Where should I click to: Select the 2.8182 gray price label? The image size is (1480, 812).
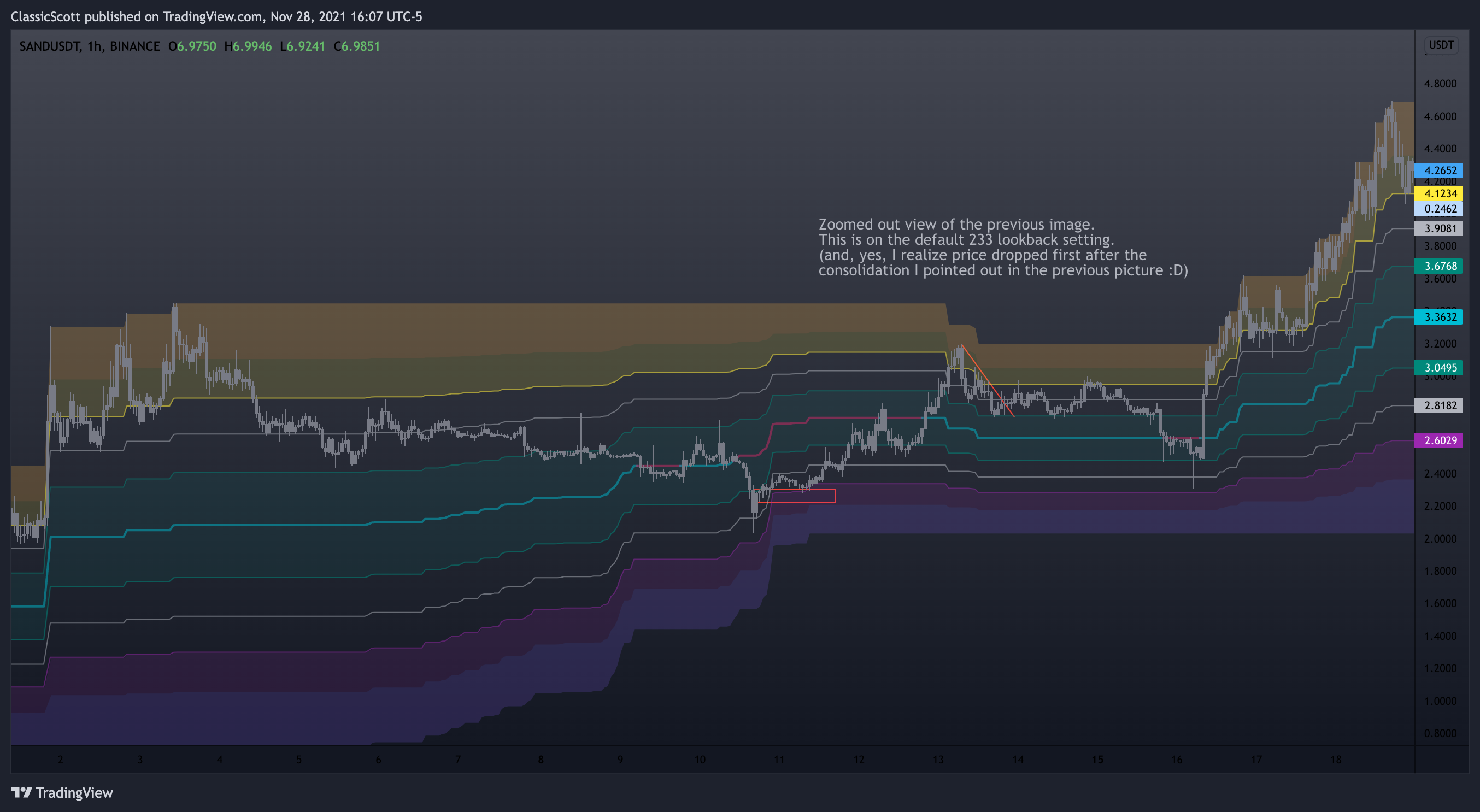coord(1438,405)
